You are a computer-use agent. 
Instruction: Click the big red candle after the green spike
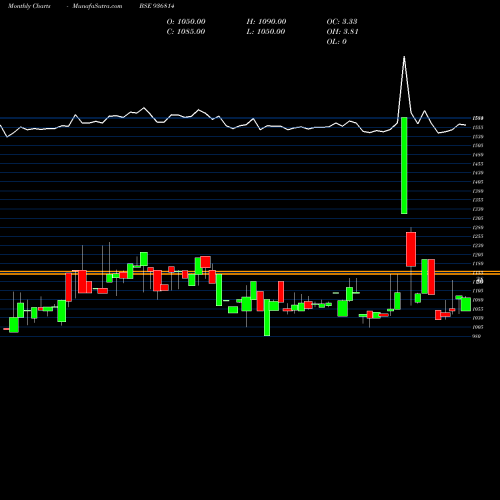411,249
